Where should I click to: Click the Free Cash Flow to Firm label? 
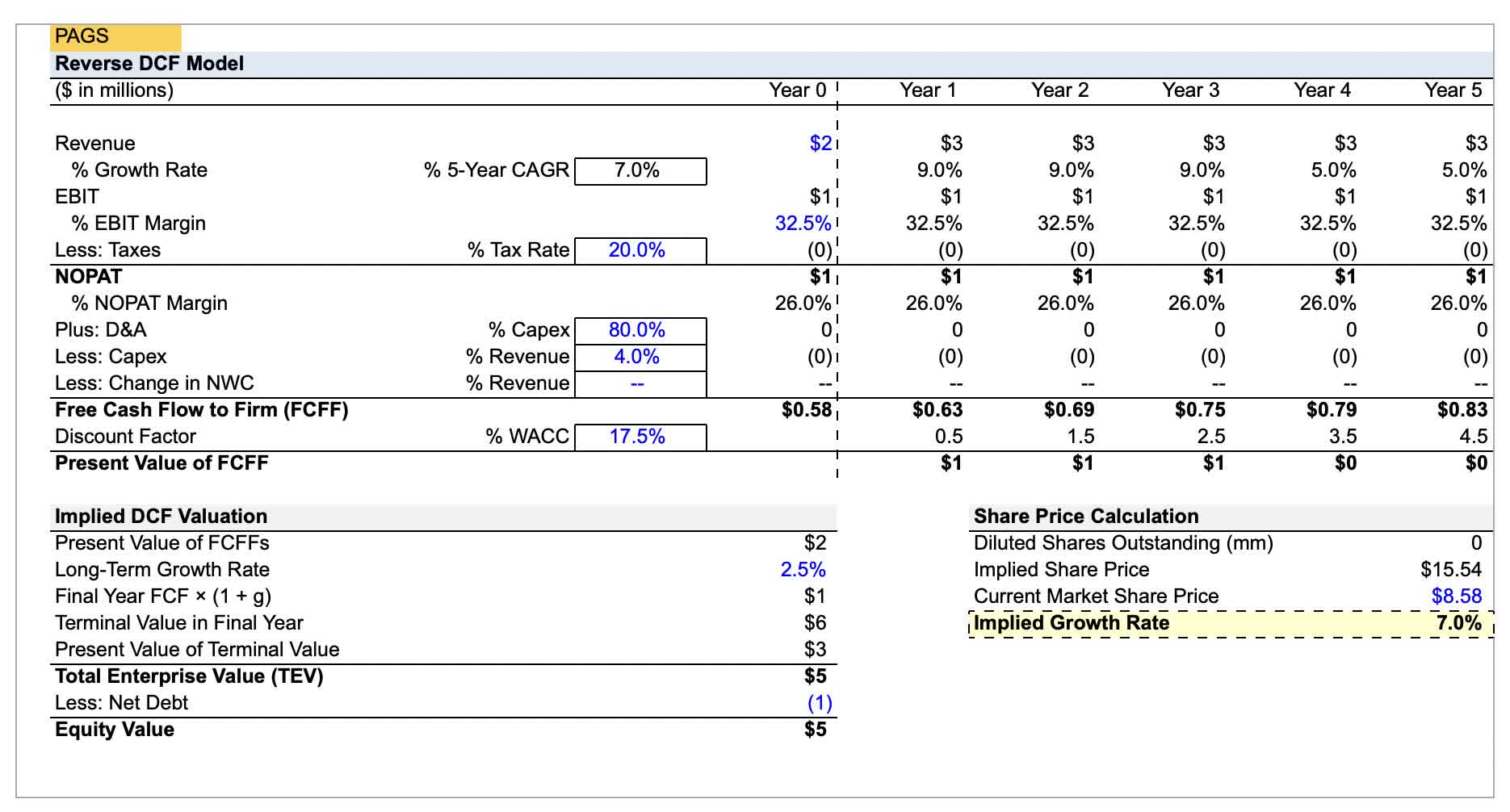click(200, 409)
